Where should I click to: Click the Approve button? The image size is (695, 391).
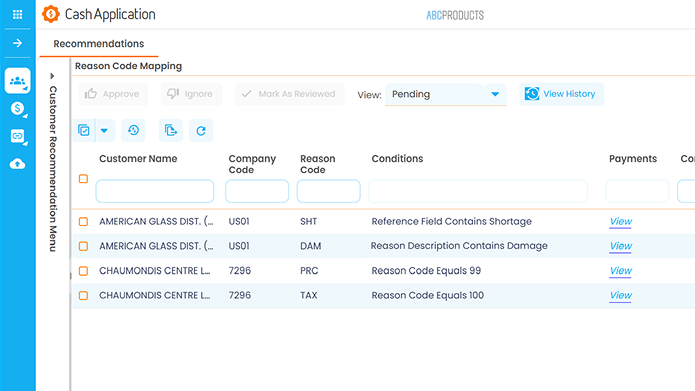[x=113, y=94]
